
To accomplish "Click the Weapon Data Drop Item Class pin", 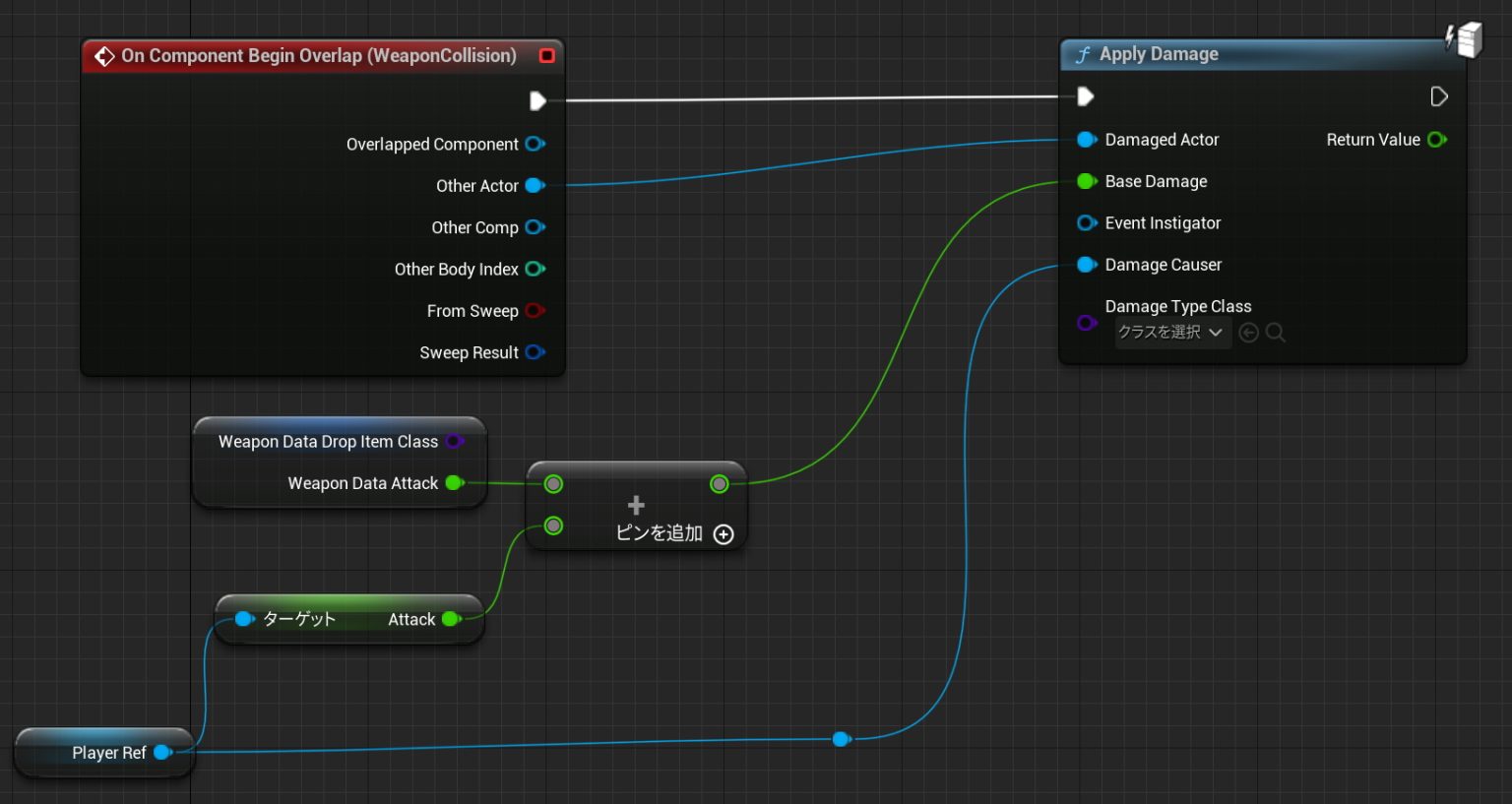I will [454, 442].
